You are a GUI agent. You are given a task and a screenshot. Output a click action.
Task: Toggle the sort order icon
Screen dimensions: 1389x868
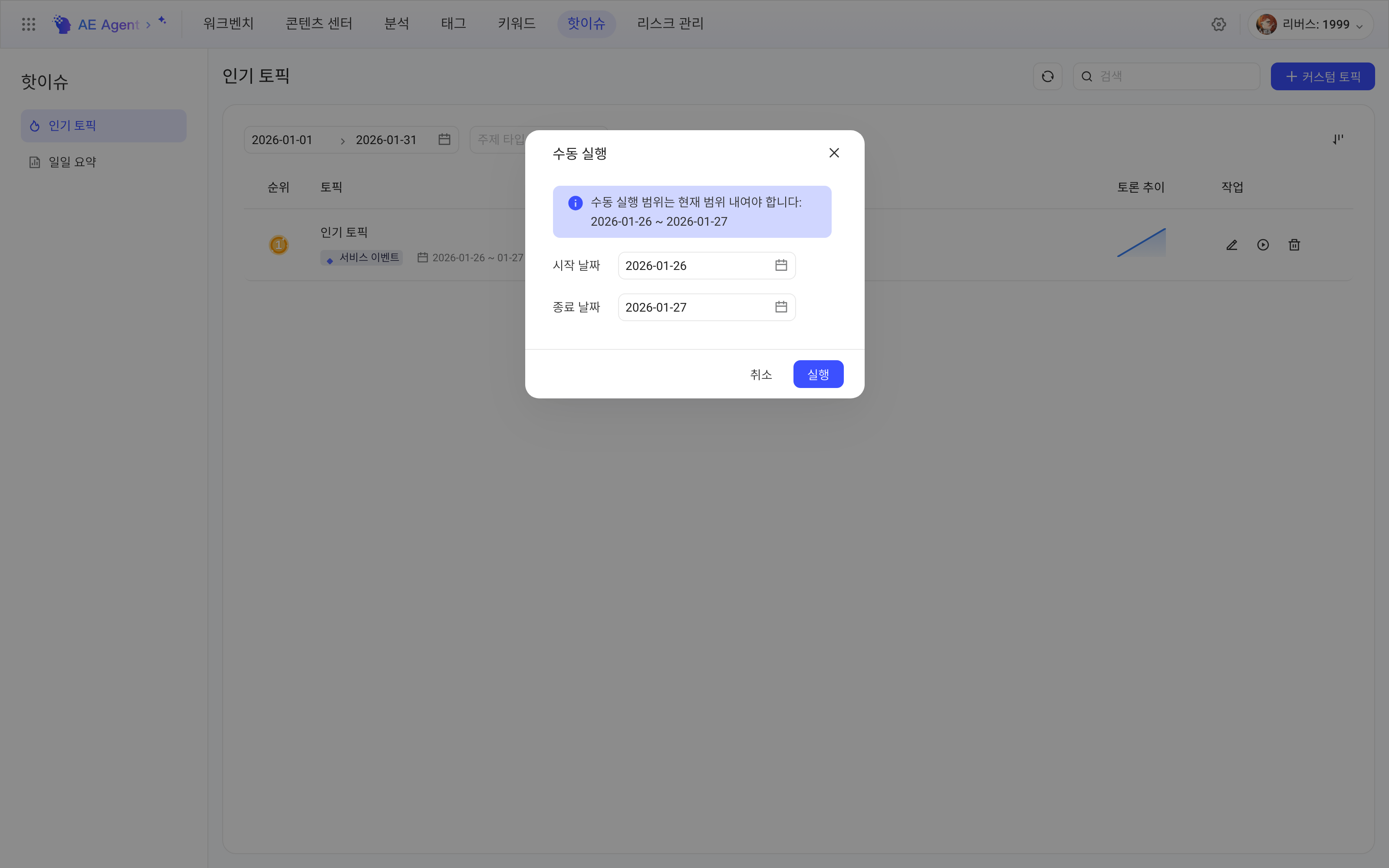(1338, 139)
